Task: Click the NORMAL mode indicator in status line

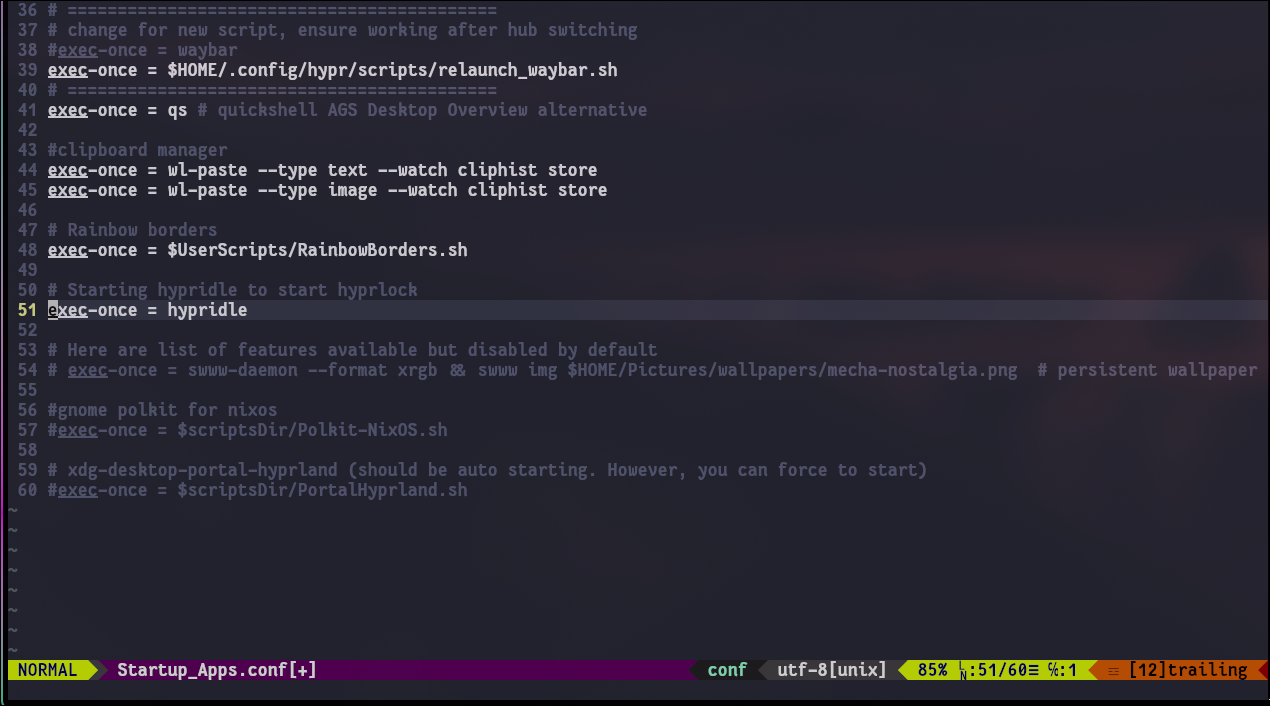Action: pos(47,670)
